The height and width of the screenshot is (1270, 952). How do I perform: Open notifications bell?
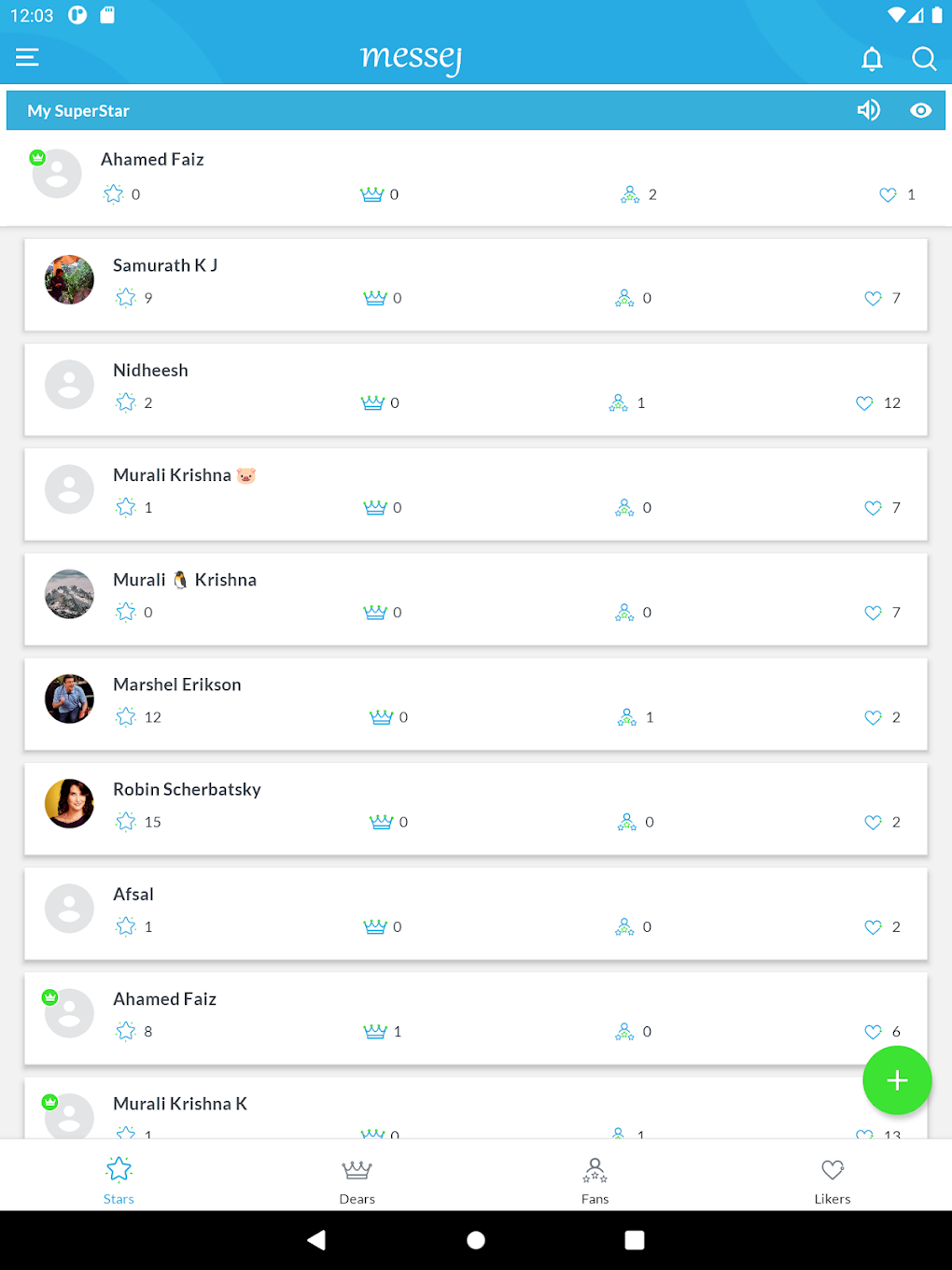point(872,59)
